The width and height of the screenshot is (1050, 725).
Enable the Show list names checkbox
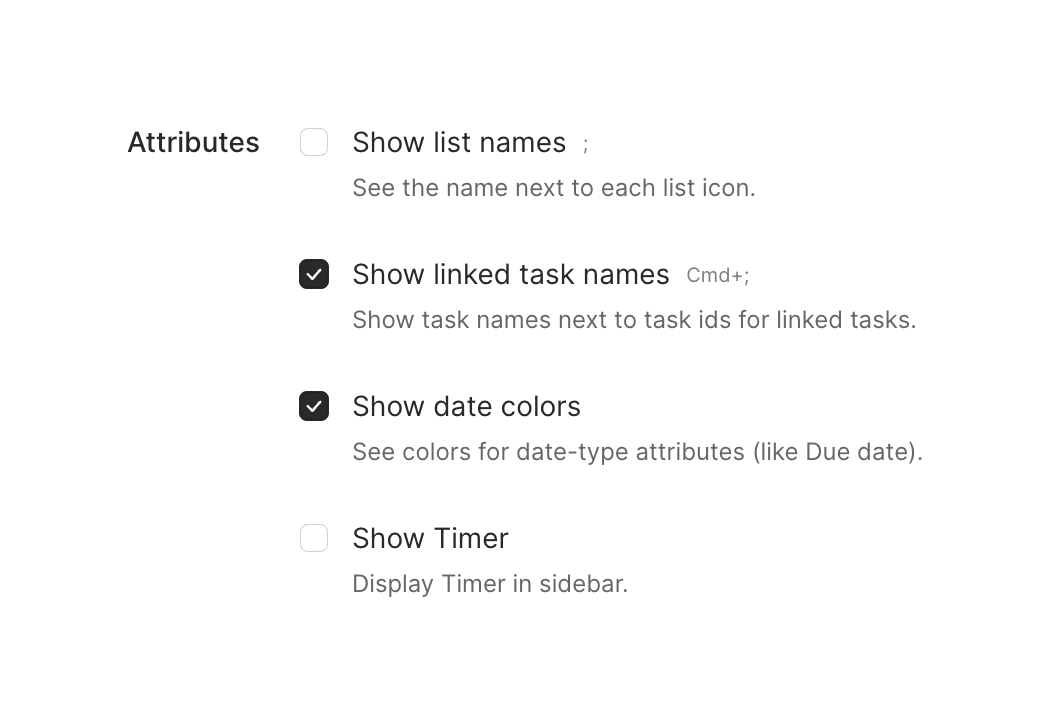[x=314, y=142]
